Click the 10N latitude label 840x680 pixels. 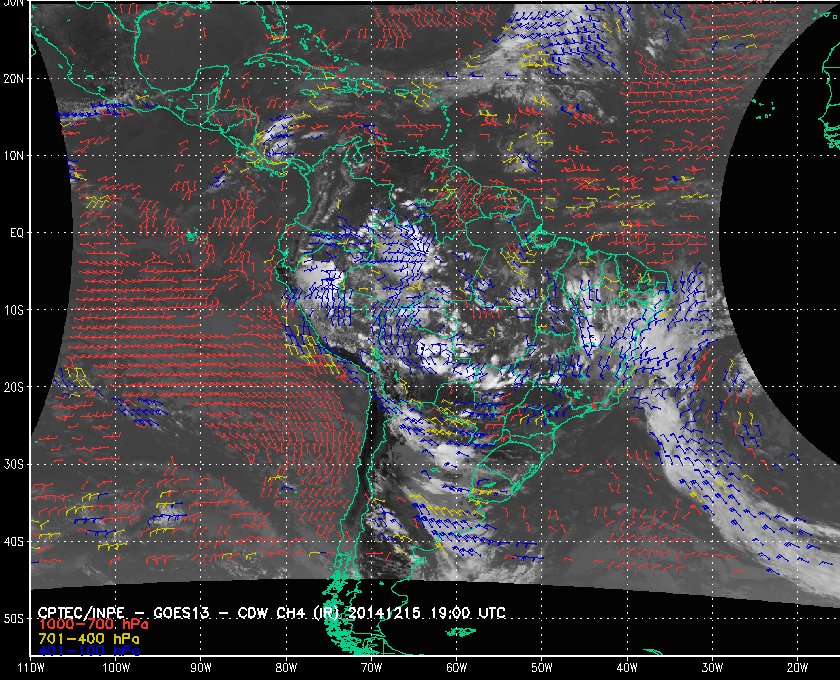click(x=13, y=155)
